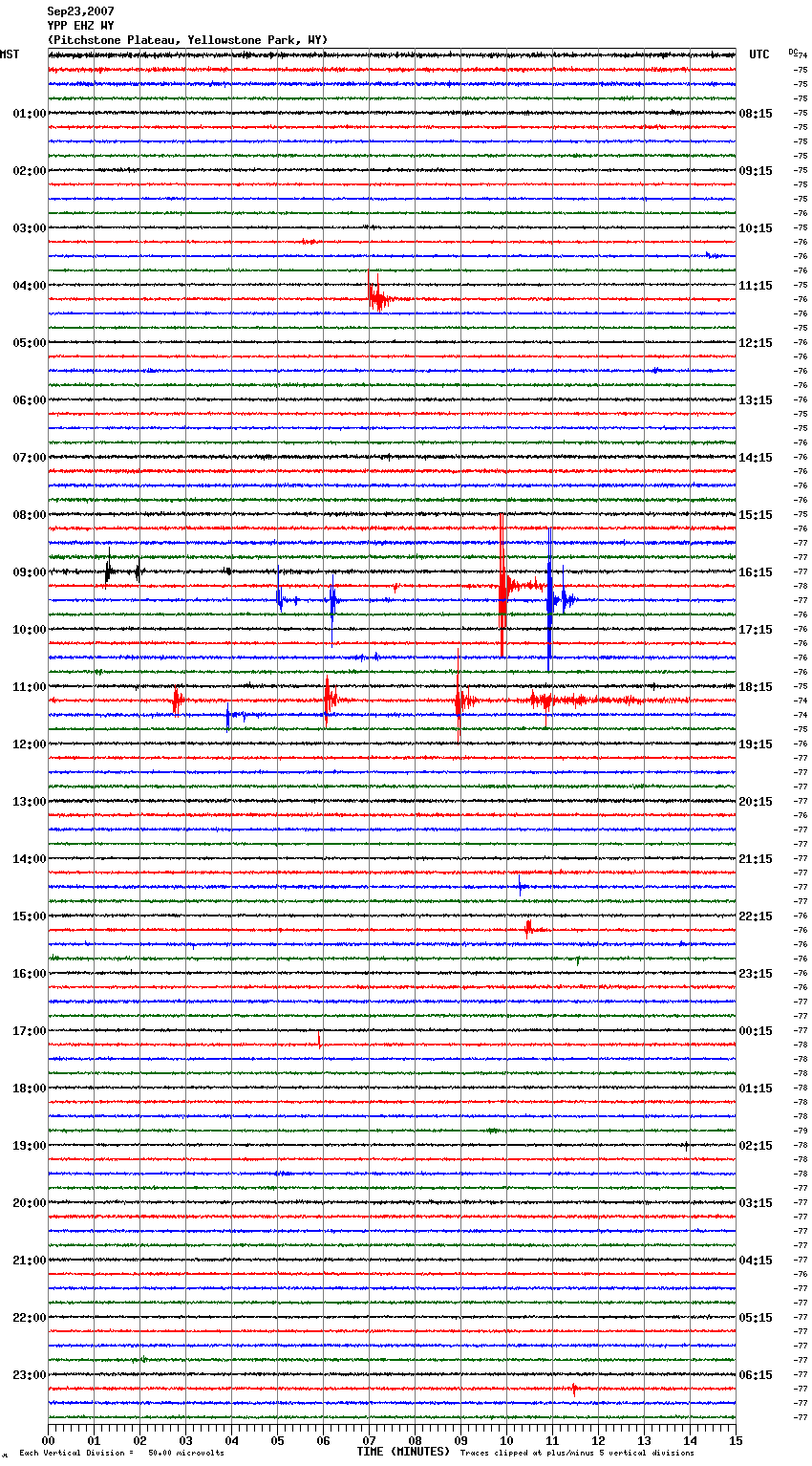Image resolution: width=812 pixels, height=1466 pixels.
Task: Click the 05 minute axis tick label
Action: 277,1440
